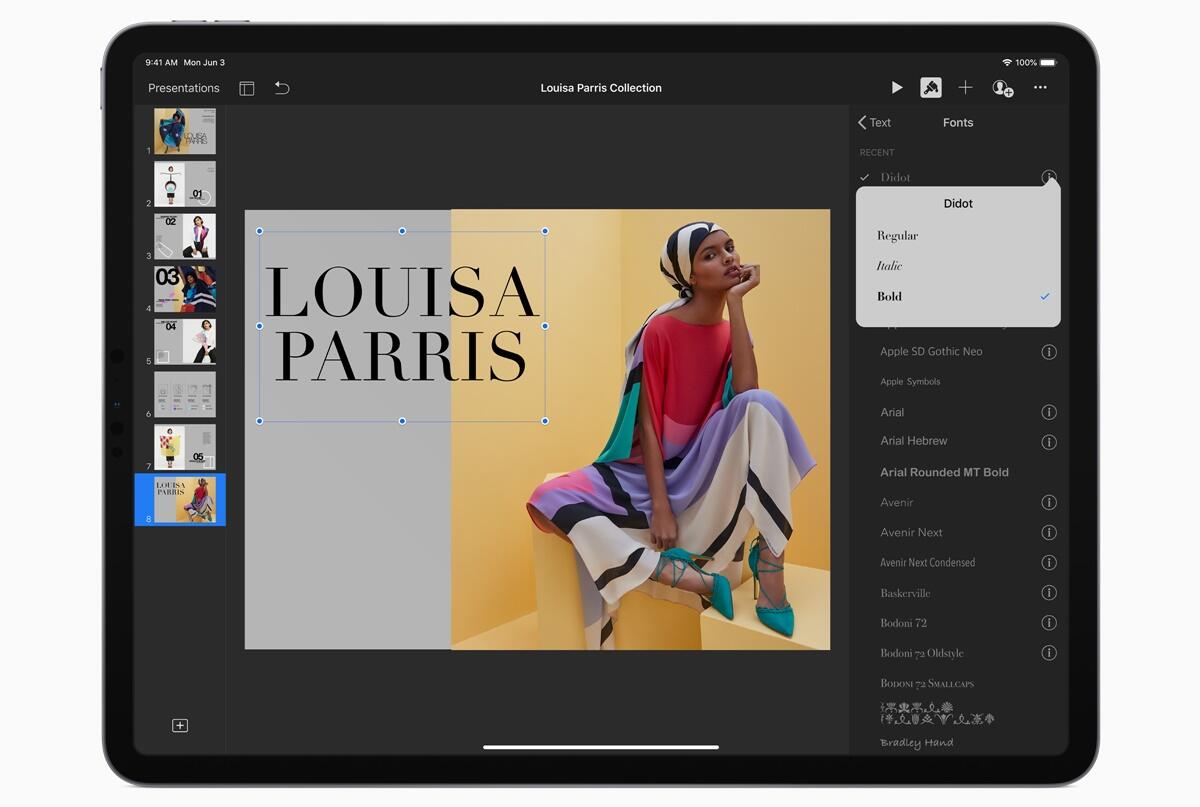This screenshot has height=807, width=1200.
Task: Choose Arial Rounded MT Bold font
Action: pos(944,472)
